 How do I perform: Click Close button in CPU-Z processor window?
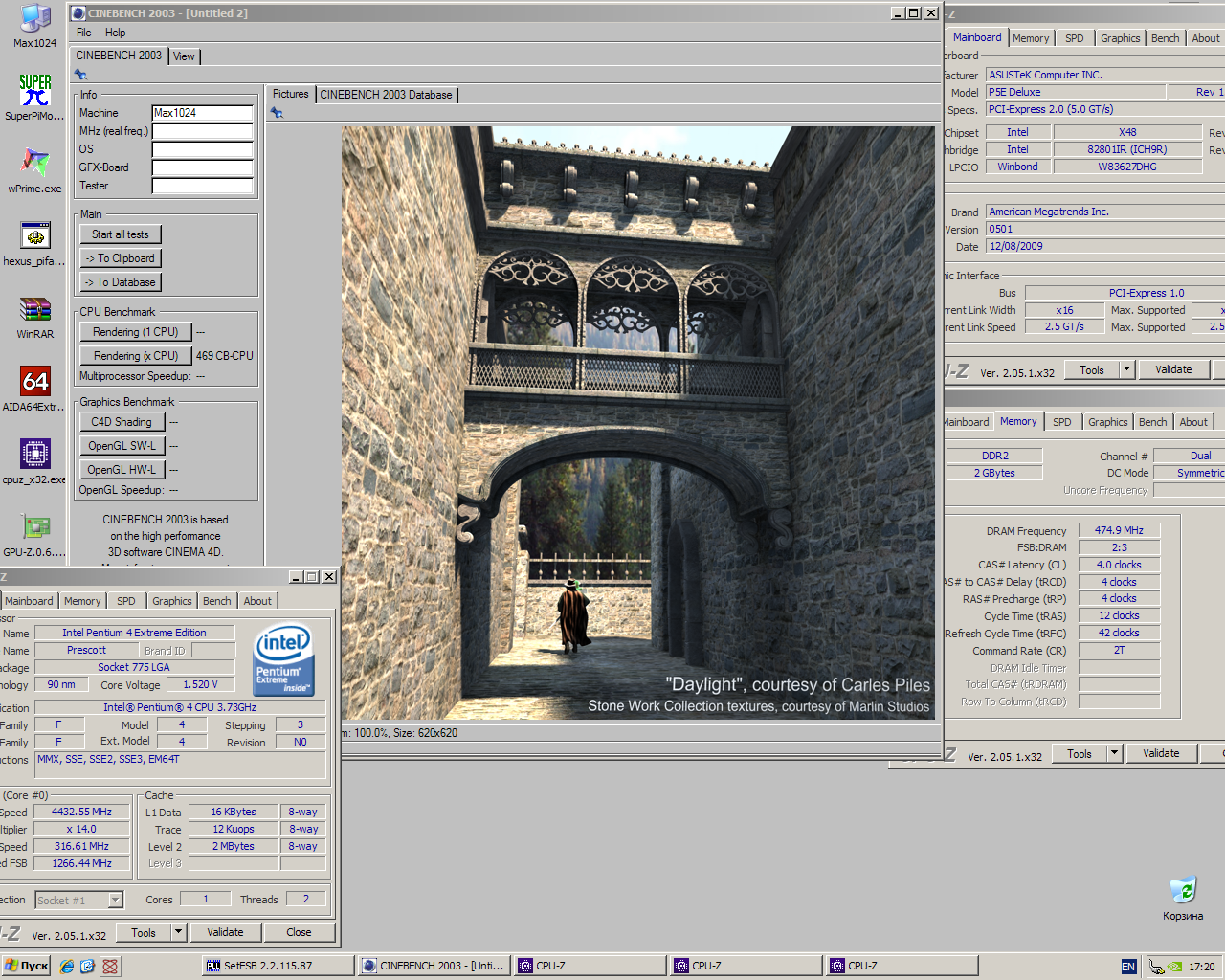click(299, 932)
